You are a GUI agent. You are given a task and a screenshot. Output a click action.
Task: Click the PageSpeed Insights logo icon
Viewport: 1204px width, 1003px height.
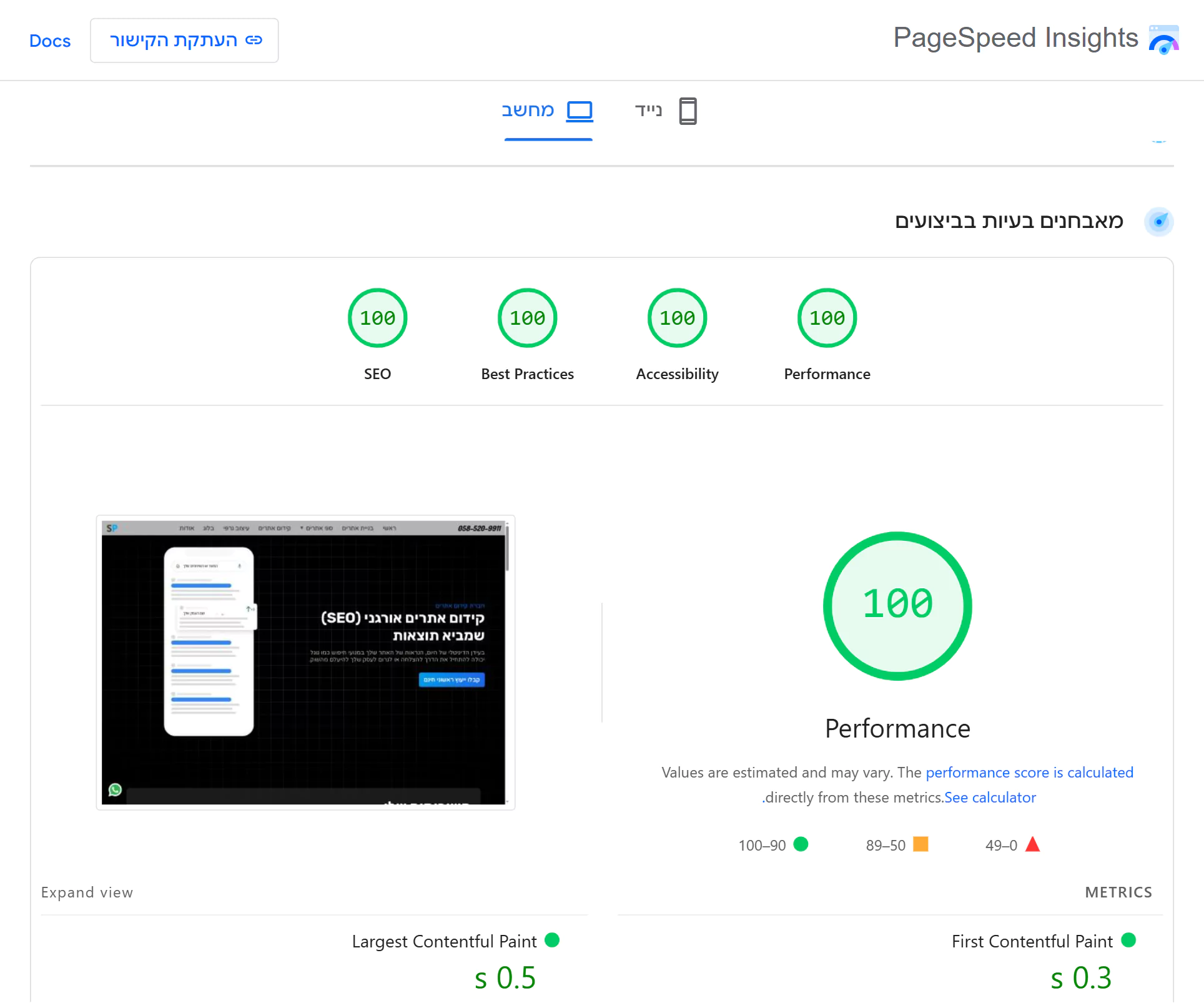1164,39
